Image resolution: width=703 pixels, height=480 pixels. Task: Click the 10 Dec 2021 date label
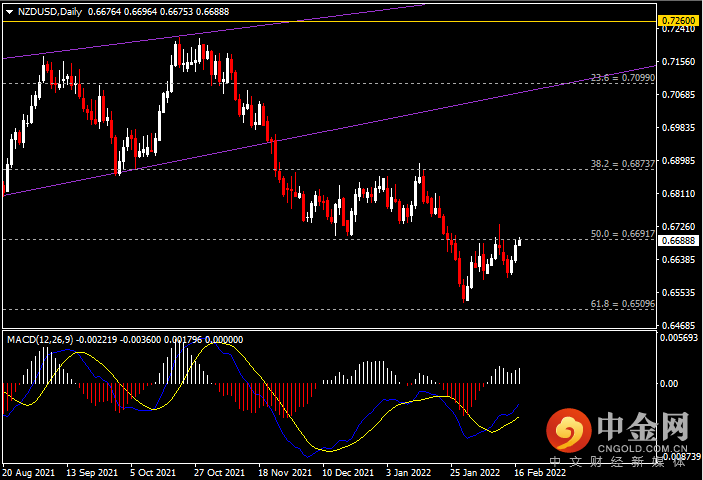pos(348,472)
